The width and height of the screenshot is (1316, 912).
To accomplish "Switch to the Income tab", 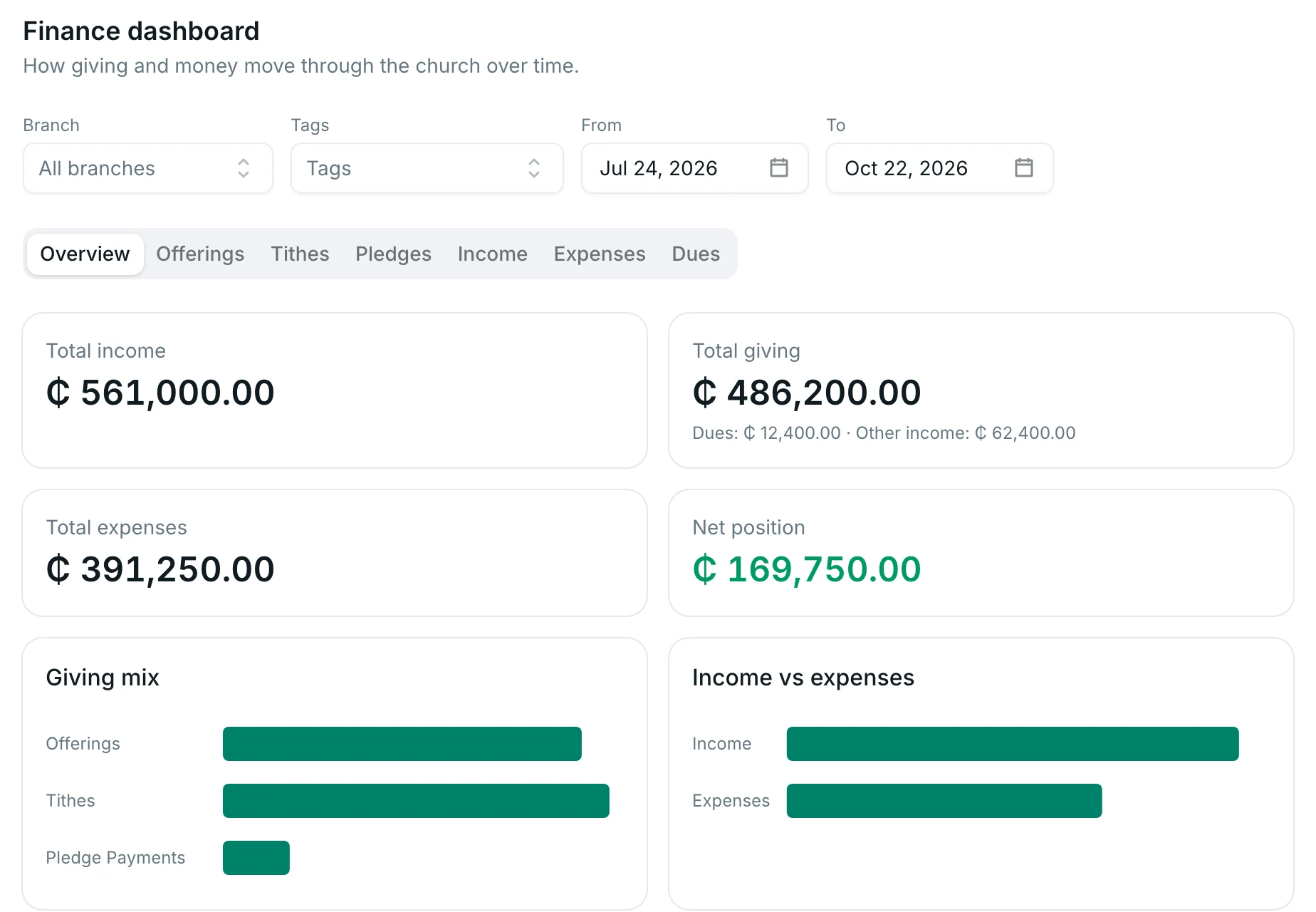I will click(x=493, y=254).
